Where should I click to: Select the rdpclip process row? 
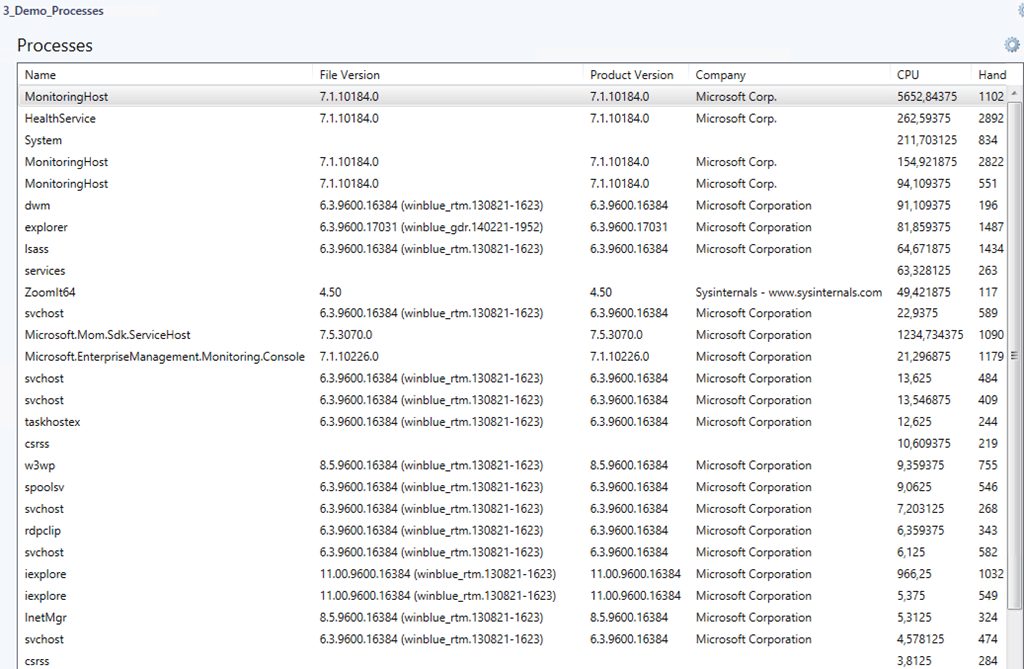coord(513,530)
